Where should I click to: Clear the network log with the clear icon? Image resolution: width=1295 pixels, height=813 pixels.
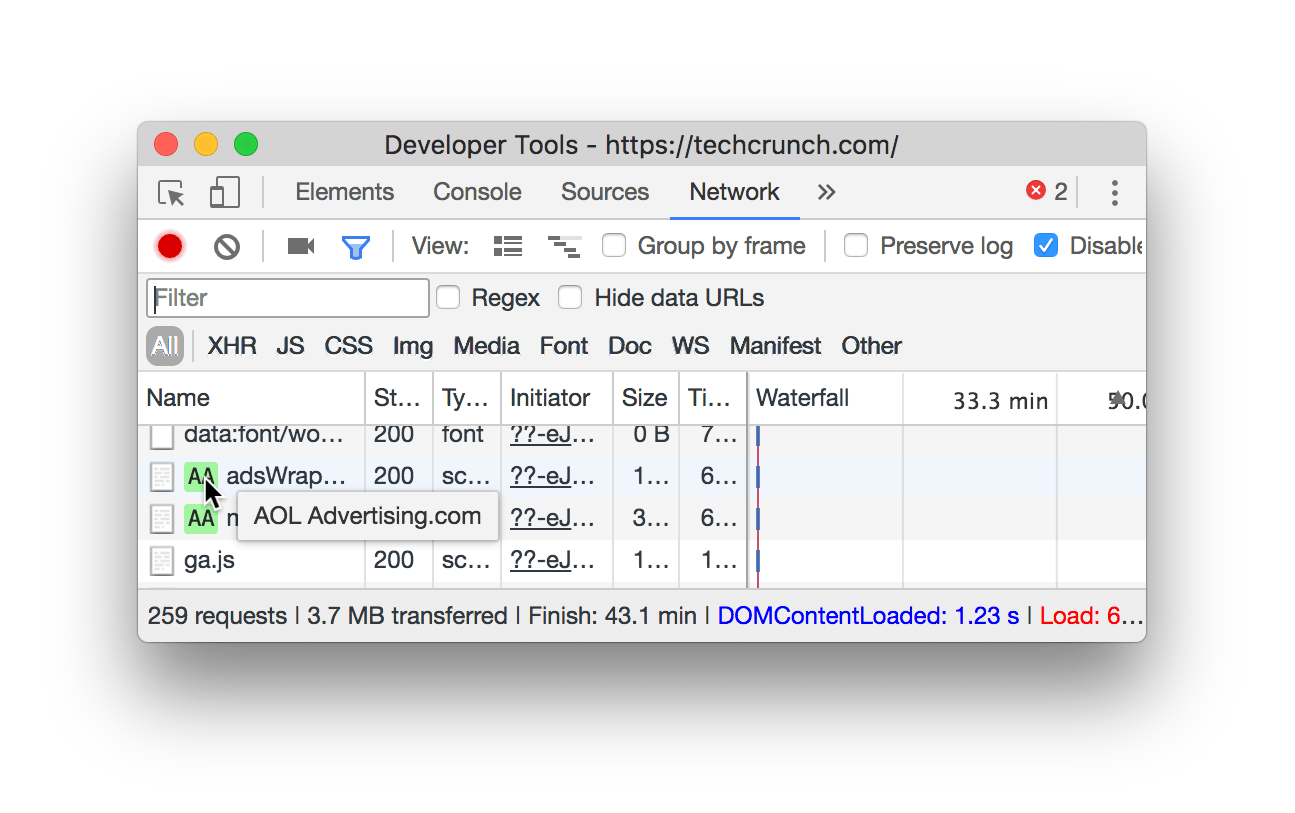pyautogui.click(x=227, y=246)
